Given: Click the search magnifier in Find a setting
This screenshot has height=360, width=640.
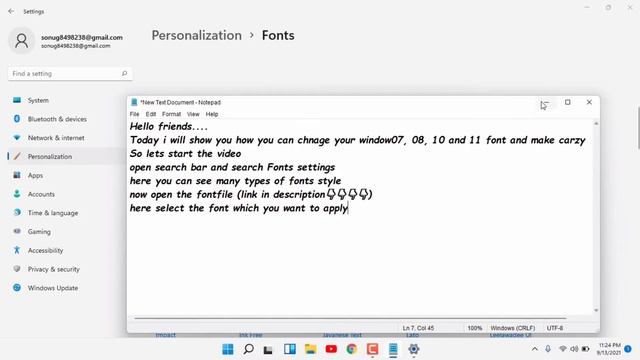Looking at the screenshot, I should [x=124, y=73].
